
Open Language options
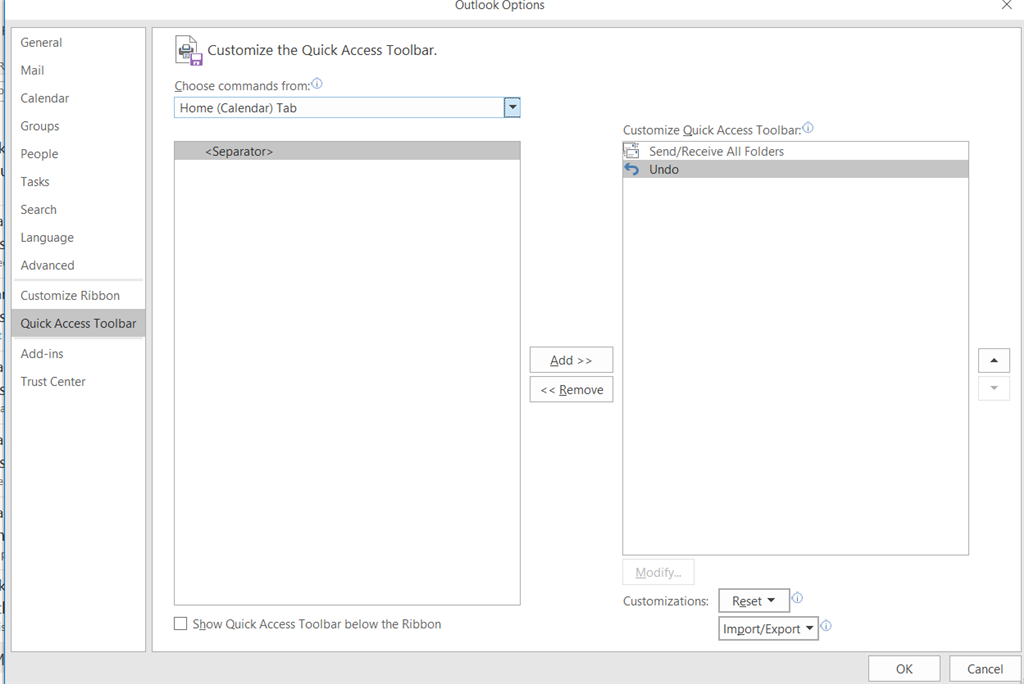point(78,238)
